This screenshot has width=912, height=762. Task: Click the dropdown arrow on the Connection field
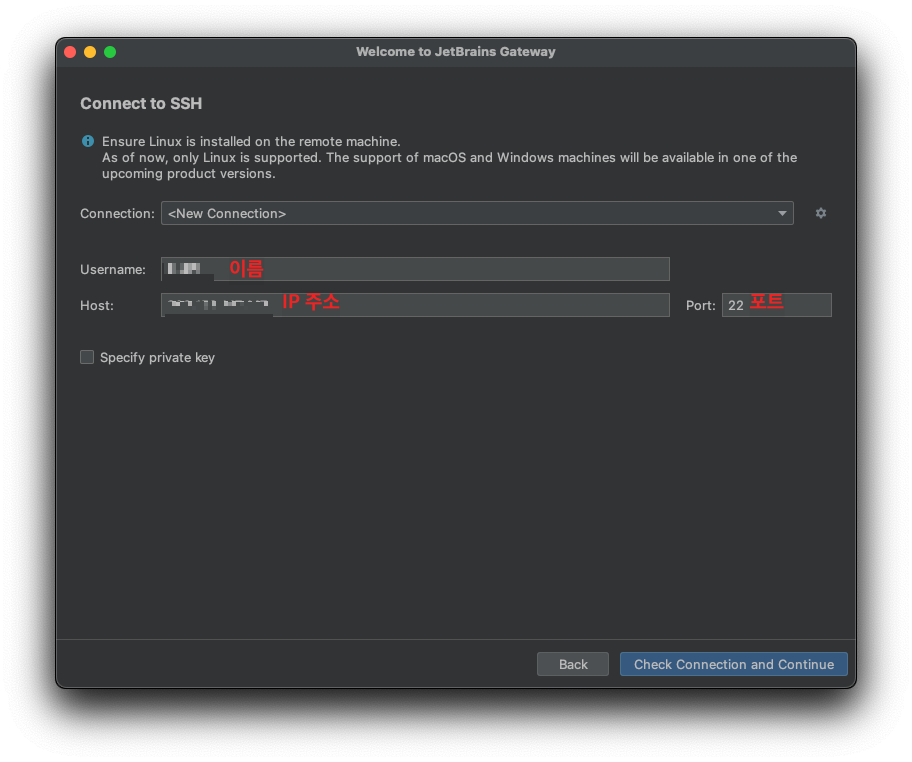click(x=784, y=213)
